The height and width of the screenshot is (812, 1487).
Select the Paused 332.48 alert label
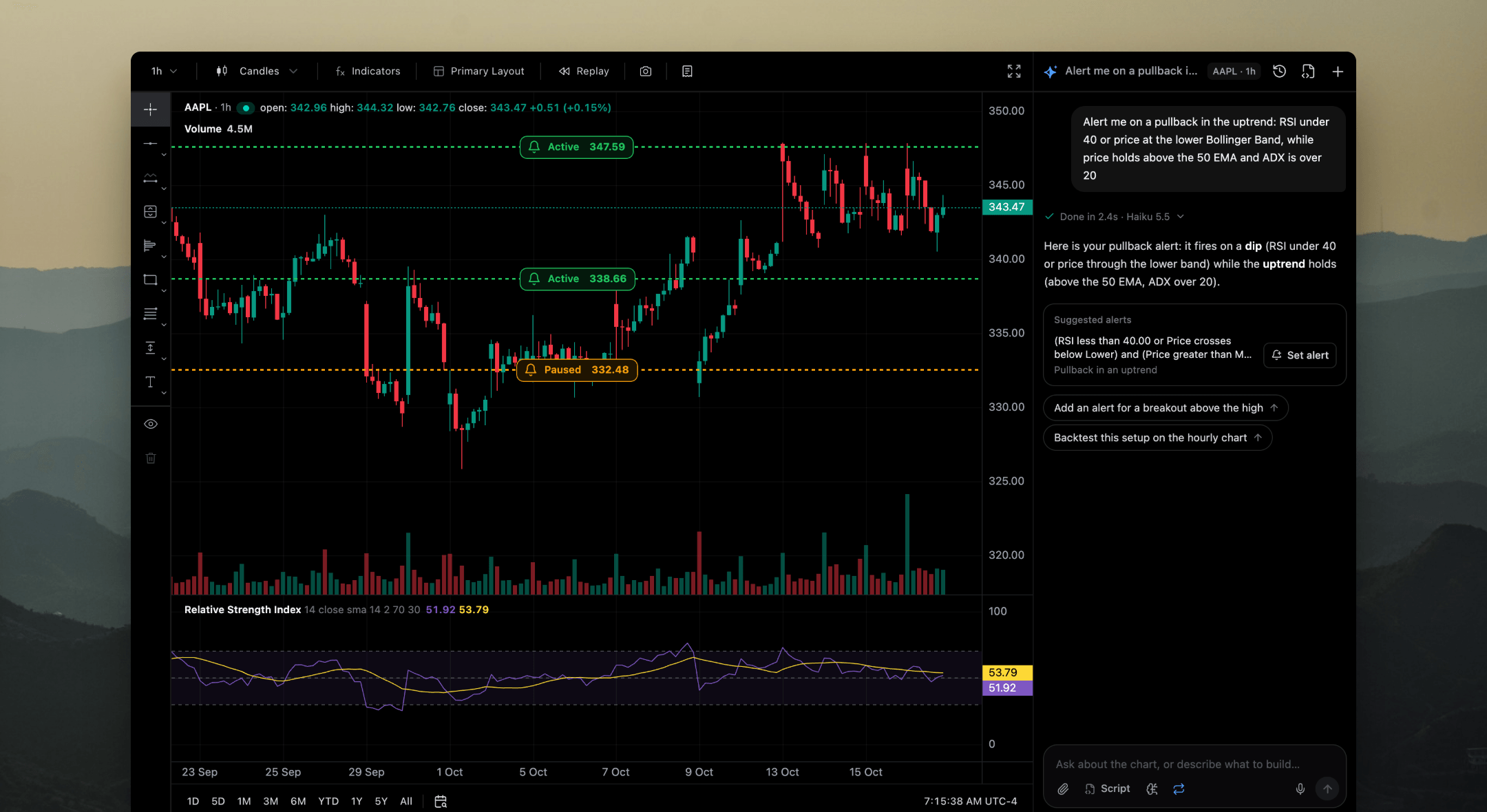577,370
